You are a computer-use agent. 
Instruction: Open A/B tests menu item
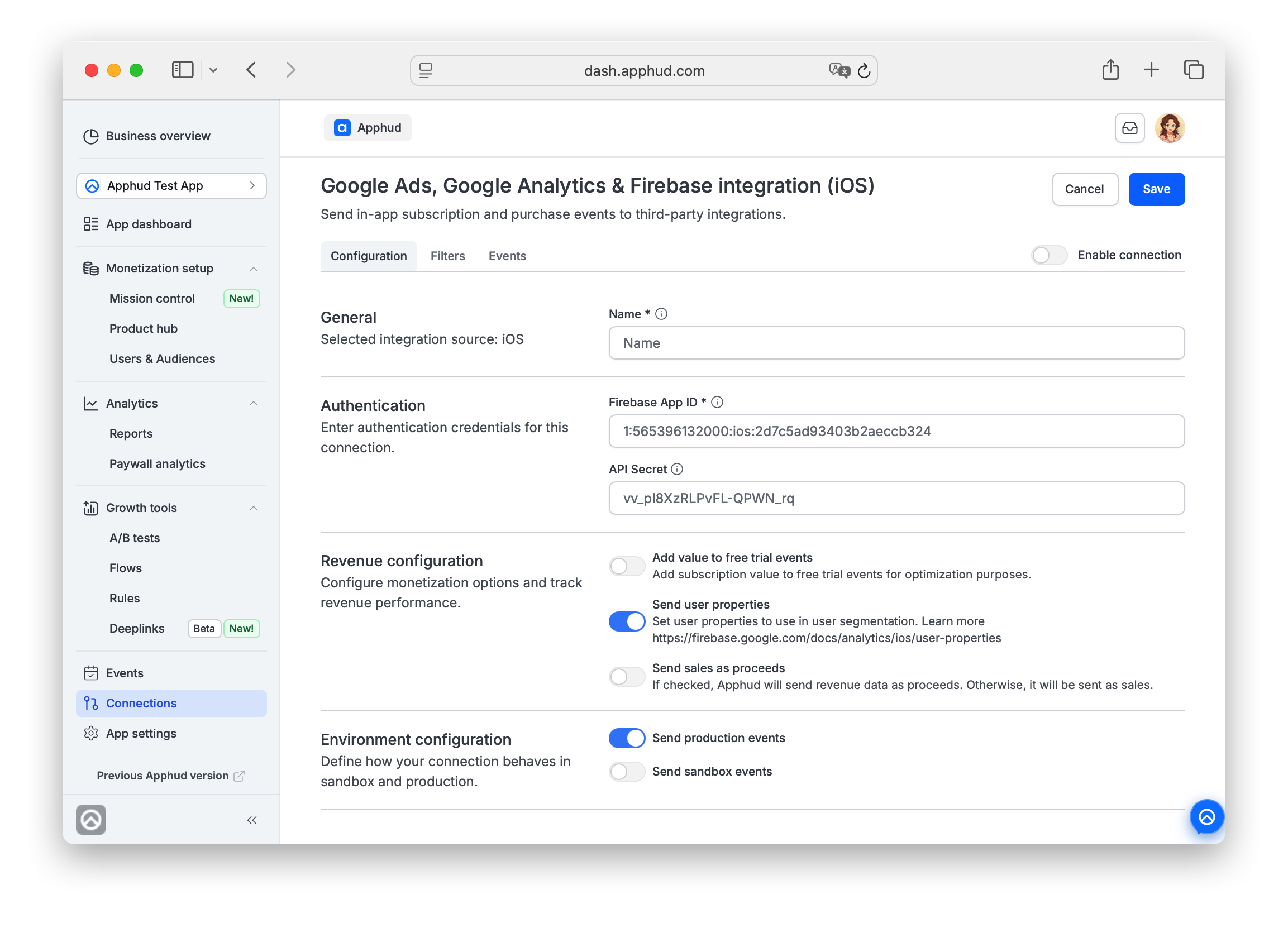point(135,538)
